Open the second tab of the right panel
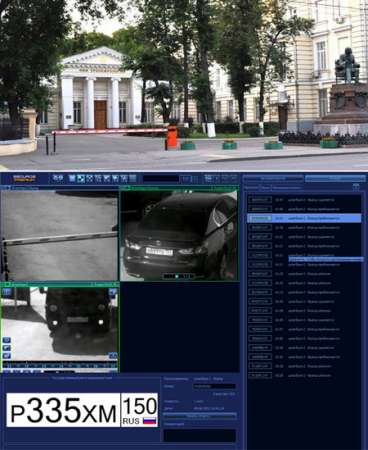The width and height of the screenshot is (368, 450). (335, 179)
